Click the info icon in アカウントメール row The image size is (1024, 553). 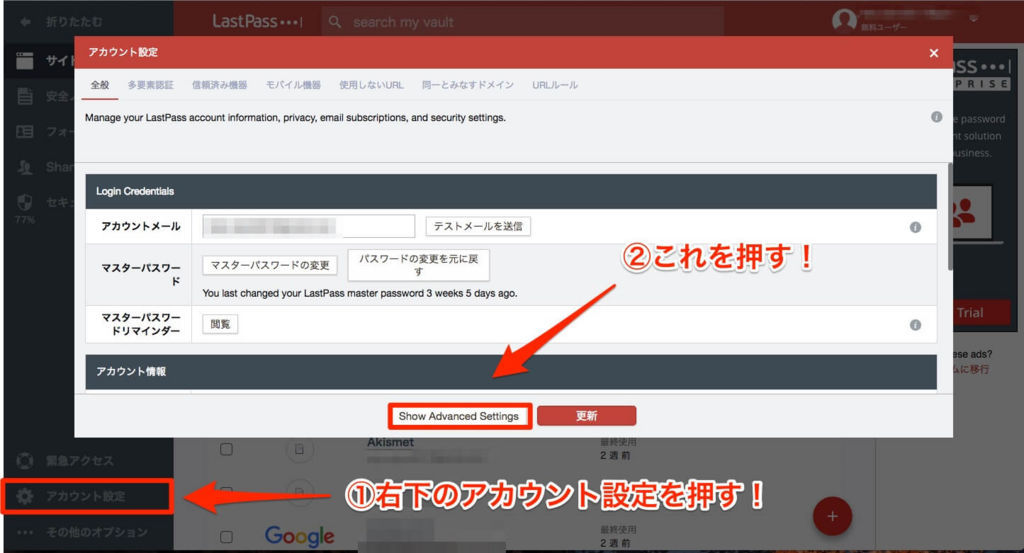click(x=916, y=227)
